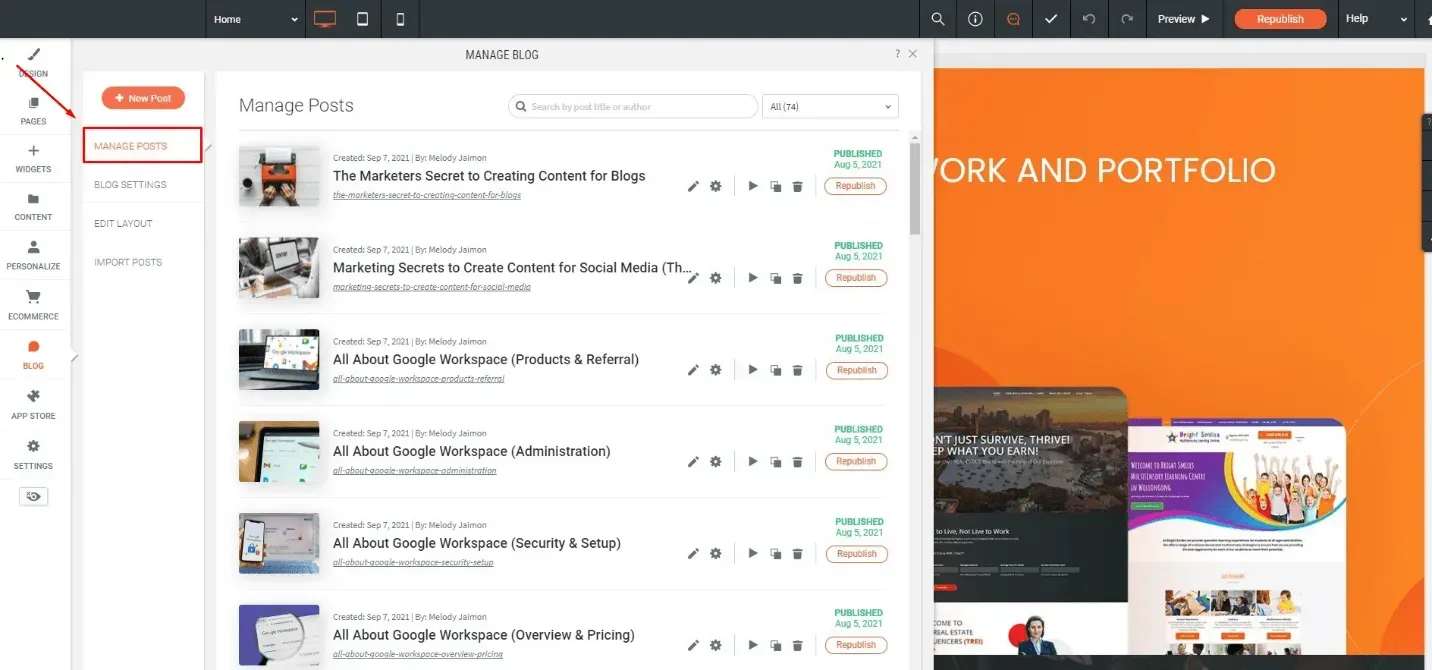Click the posts list vertical scrollbar
1432x670 pixels.
tap(915, 188)
